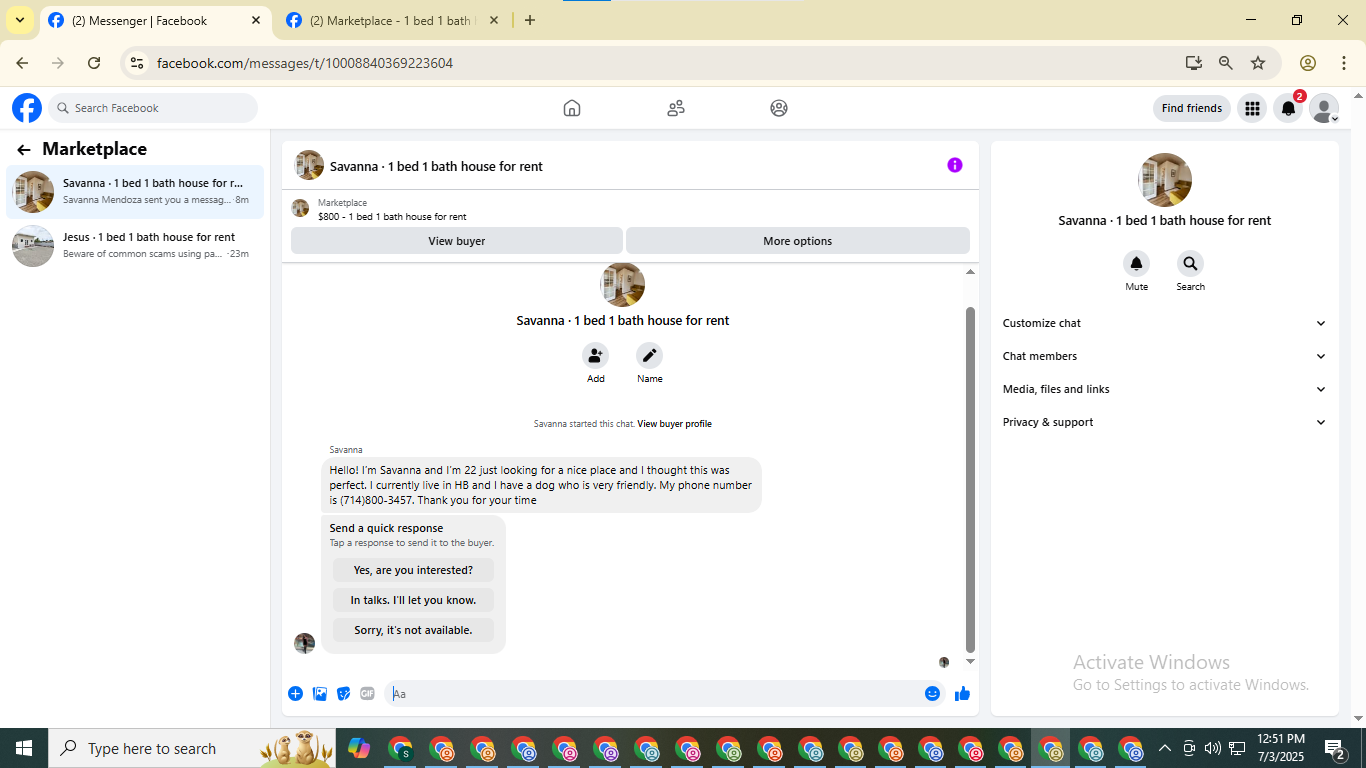Screen dimensions: 1366x768
Task: Click the Facebook logo
Action: coord(27,108)
